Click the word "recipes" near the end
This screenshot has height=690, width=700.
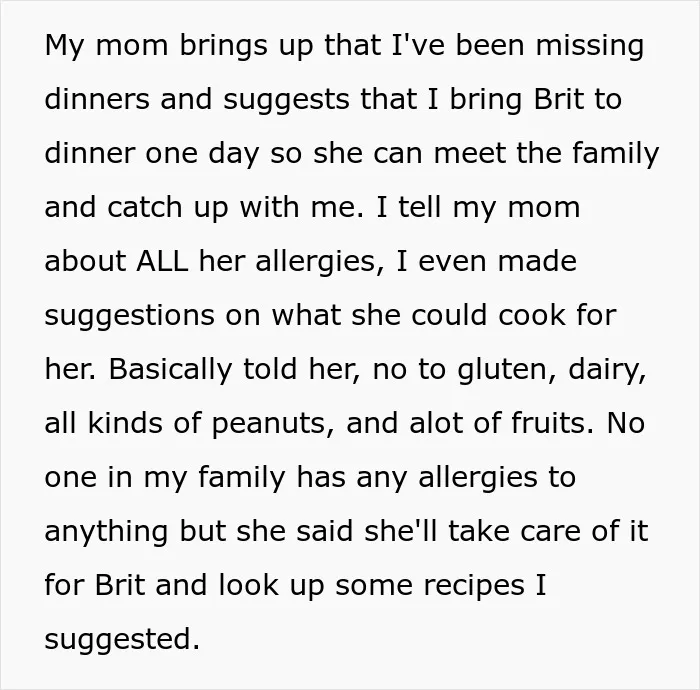(474, 586)
